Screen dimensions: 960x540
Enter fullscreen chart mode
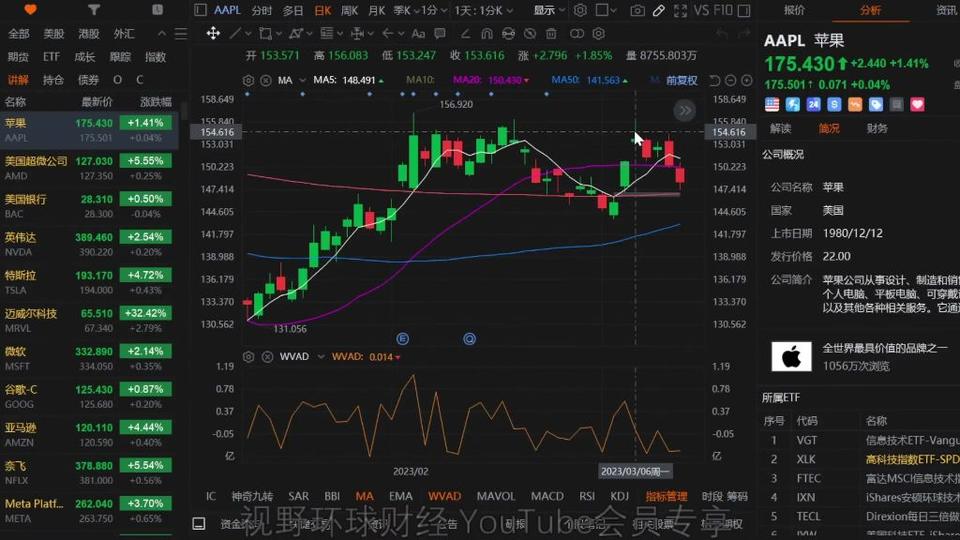pos(680,10)
